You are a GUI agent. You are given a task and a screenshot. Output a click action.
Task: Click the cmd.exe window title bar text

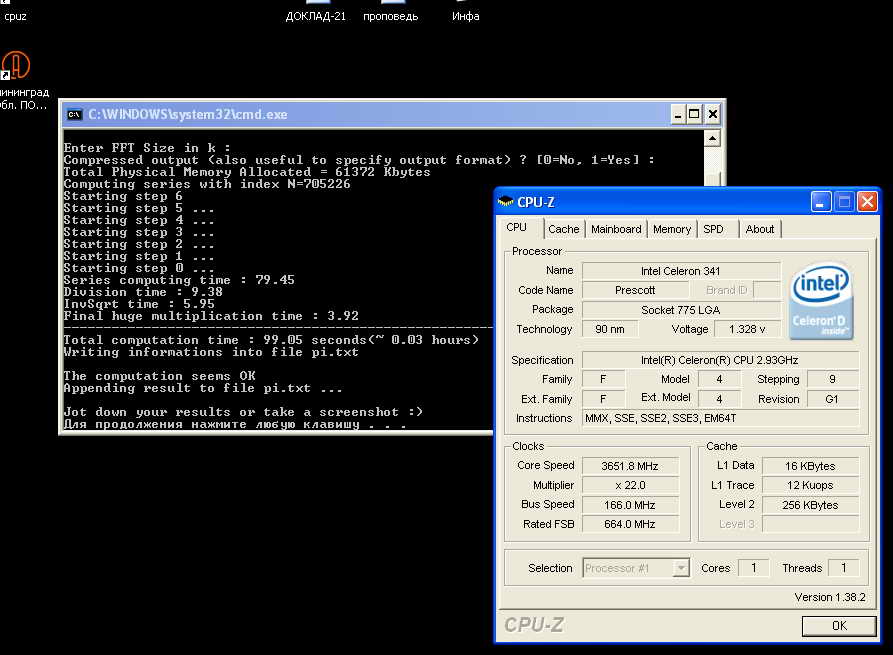pyautogui.click(x=187, y=114)
